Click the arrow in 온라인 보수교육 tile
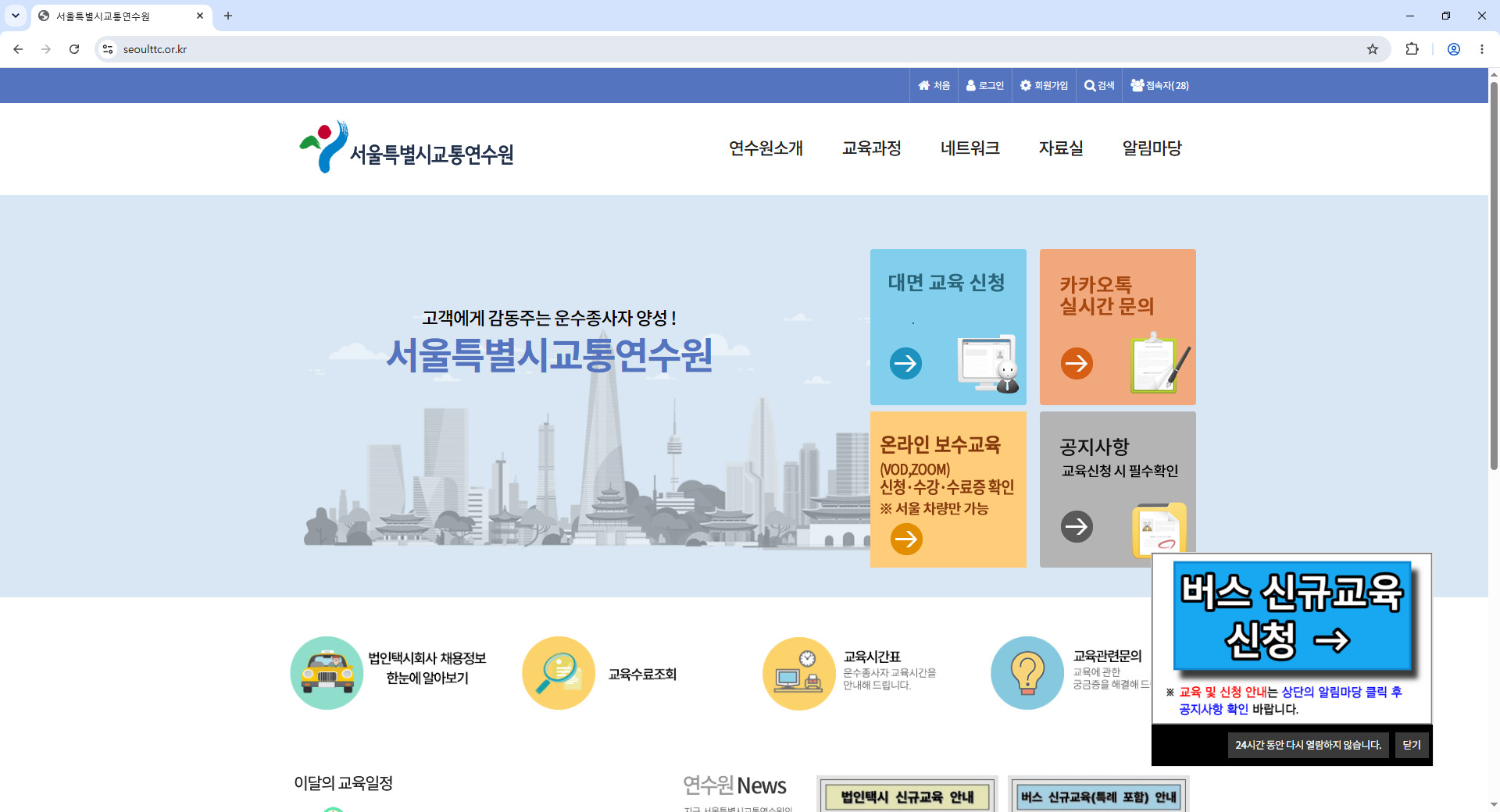 906,539
